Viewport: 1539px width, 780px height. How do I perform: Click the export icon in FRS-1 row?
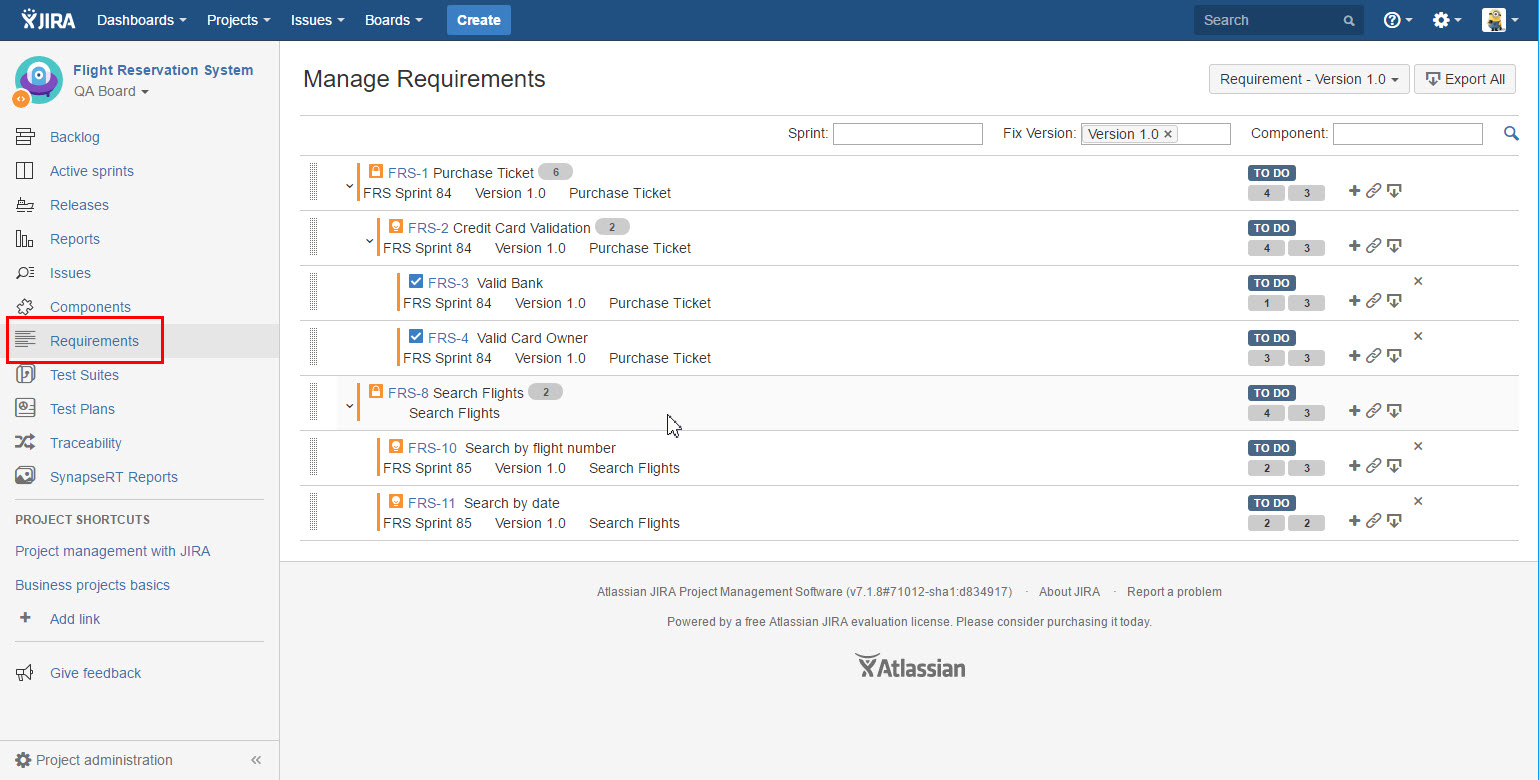pyautogui.click(x=1394, y=191)
